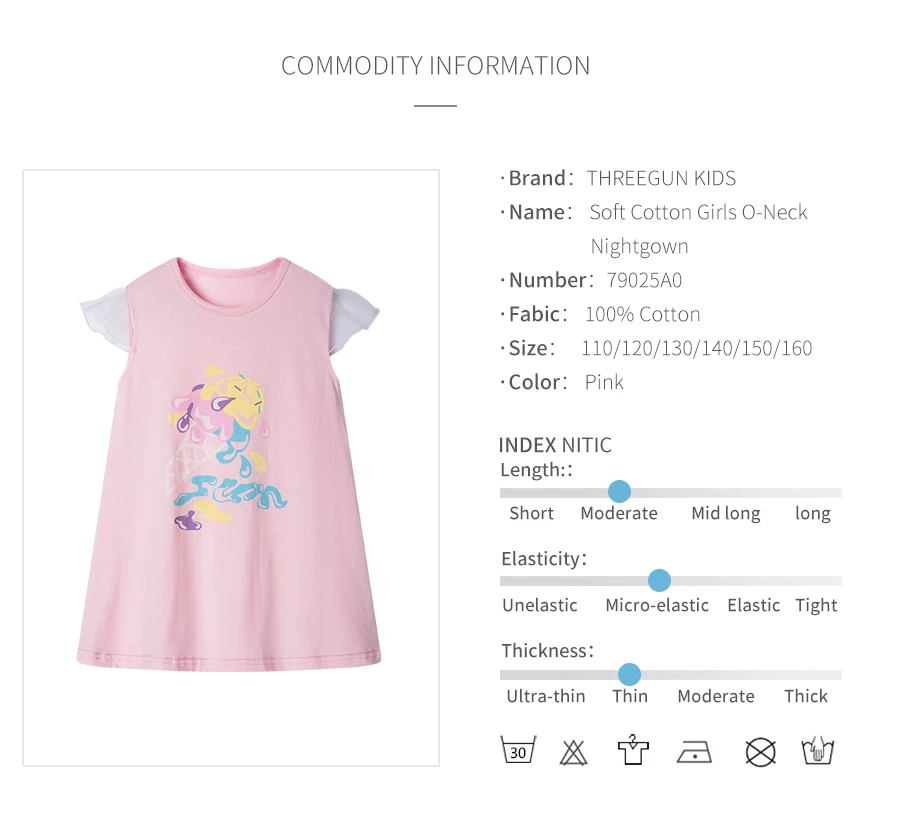Image resolution: width=900 pixels, height=823 pixels.
Task: Click the product number 79025A0
Action: pos(644,281)
